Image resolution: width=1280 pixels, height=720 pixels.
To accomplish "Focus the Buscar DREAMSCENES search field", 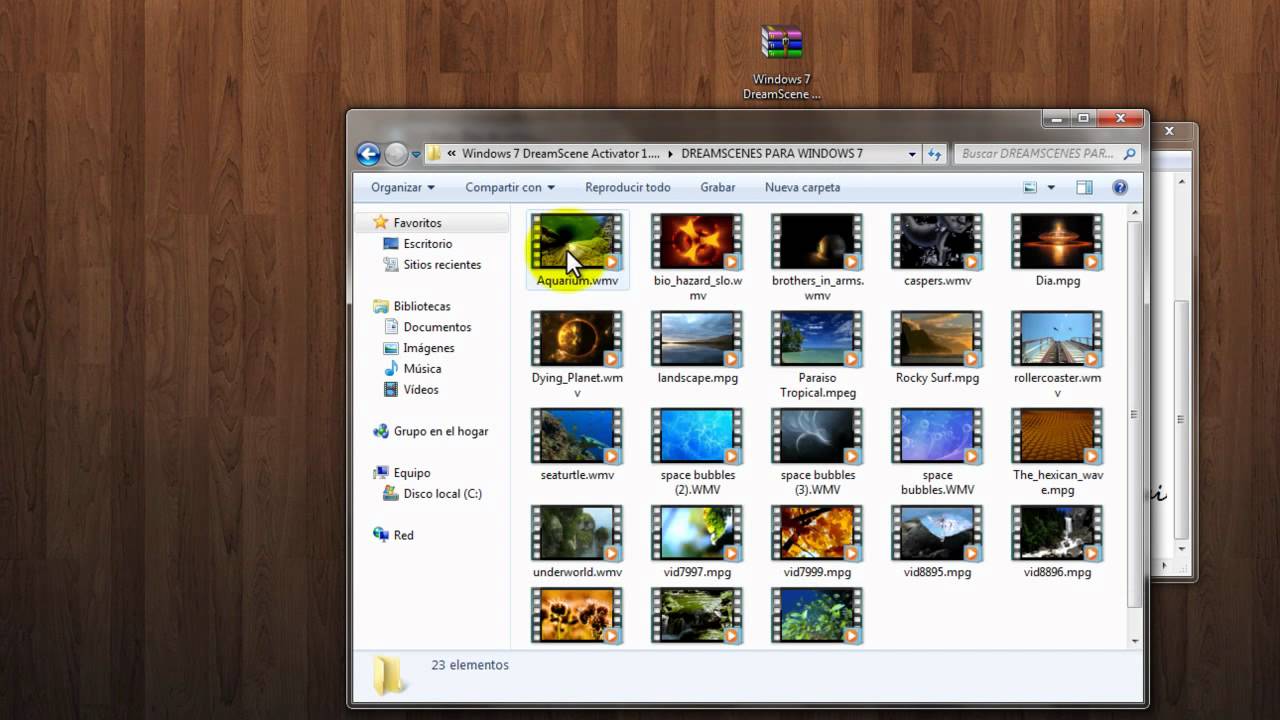I will (x=1046, y=154).
